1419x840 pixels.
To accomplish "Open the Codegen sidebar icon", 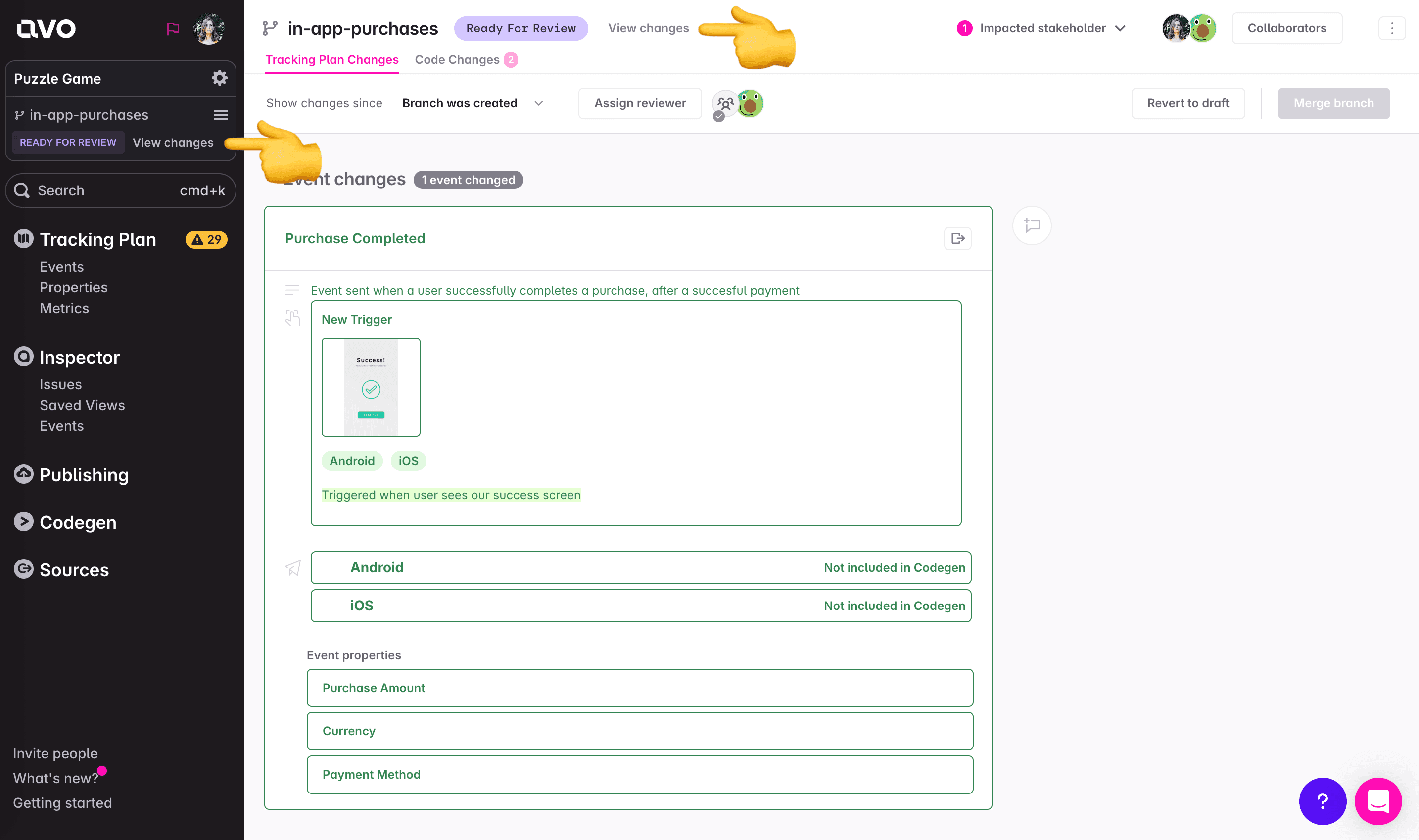I will [x=23, y=521].
